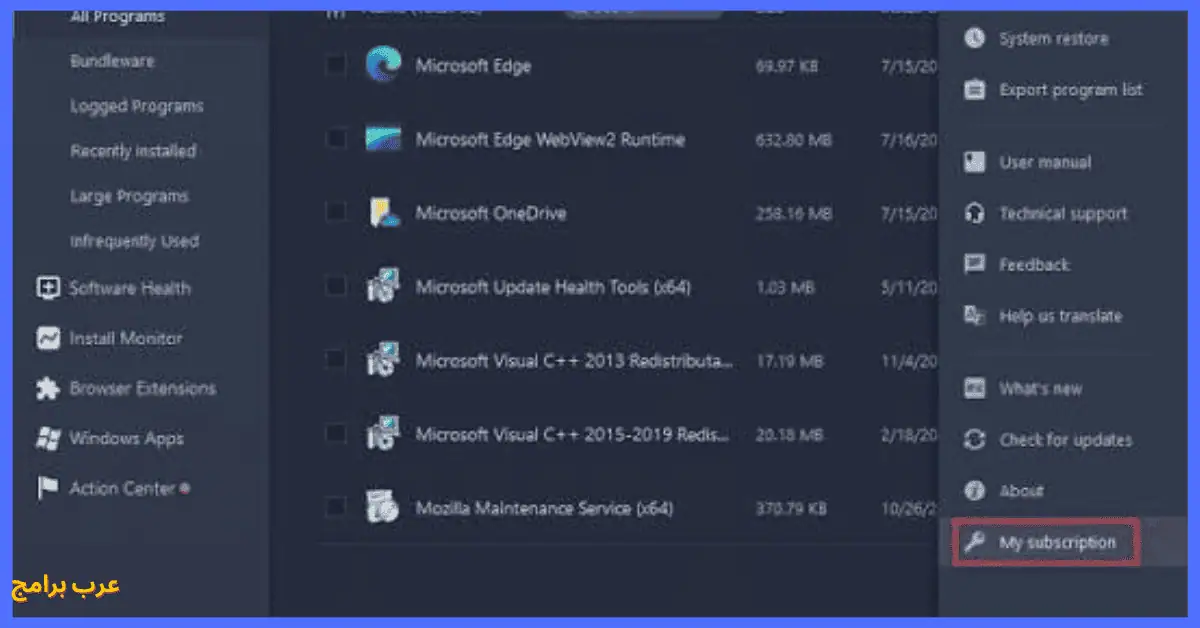Tick the Mozilla Maintenance Service checkbox

point(336,508)
